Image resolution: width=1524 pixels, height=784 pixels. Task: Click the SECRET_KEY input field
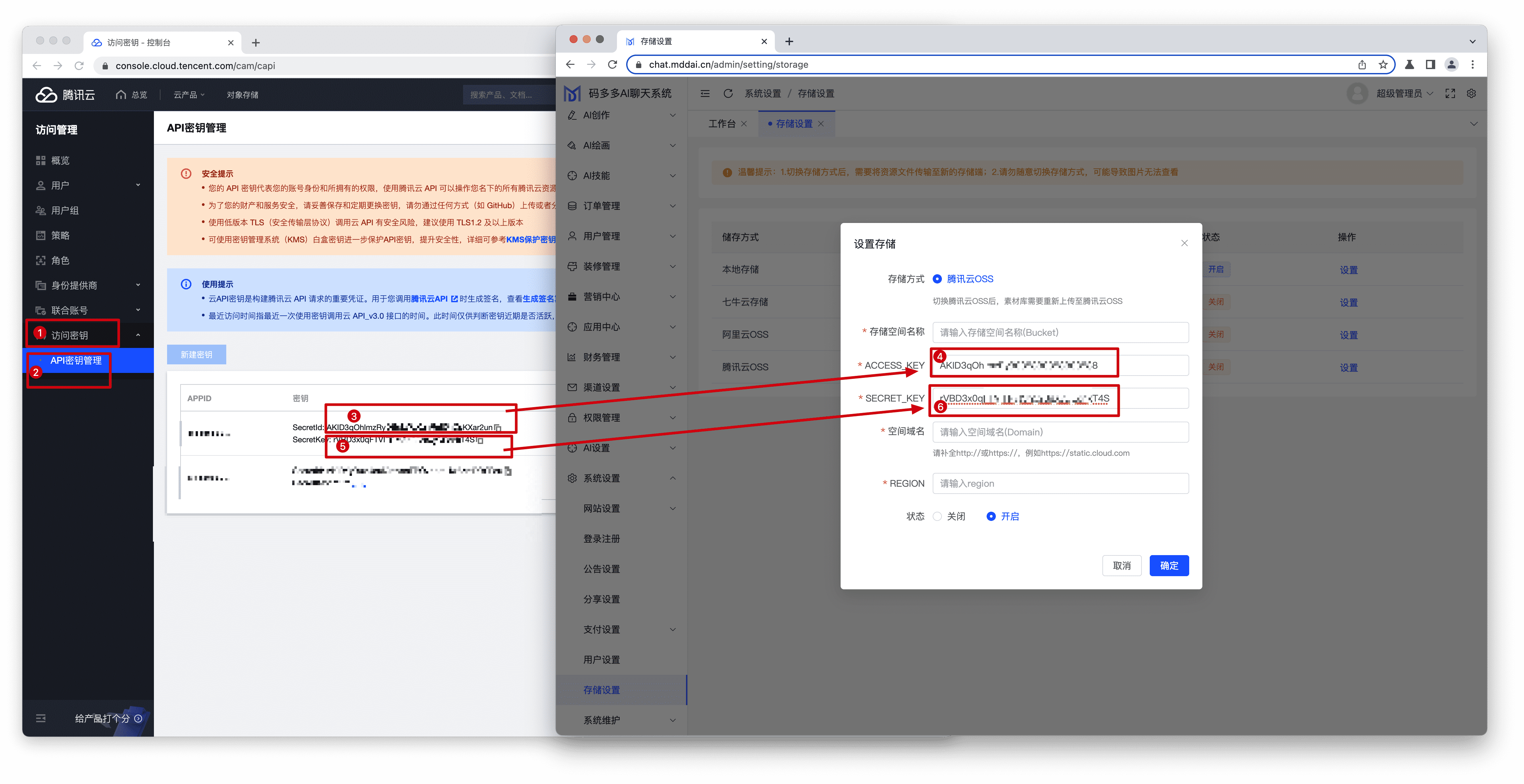1060,398
